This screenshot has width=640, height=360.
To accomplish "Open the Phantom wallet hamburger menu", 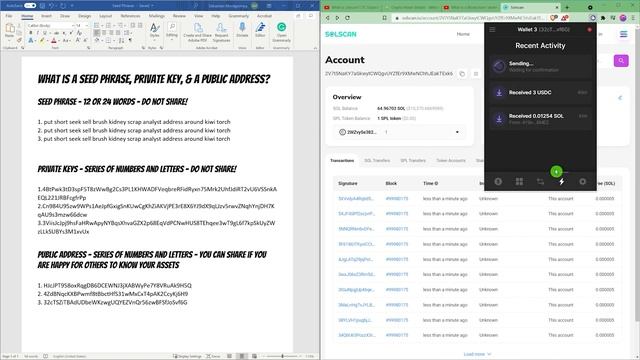I will point(492,29).
